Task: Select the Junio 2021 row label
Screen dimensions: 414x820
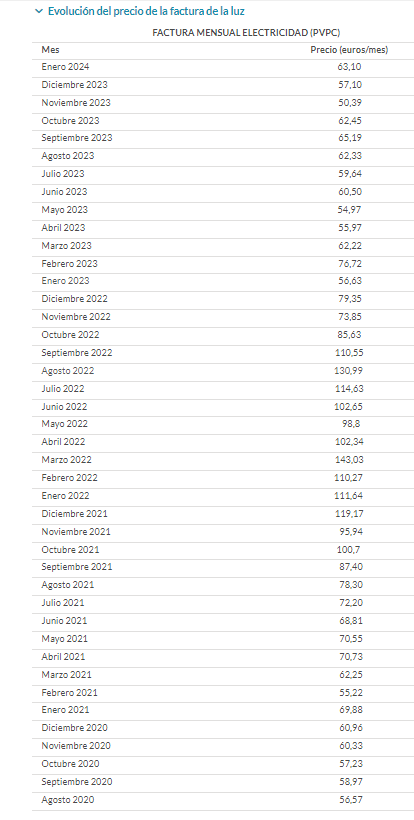Action: pyautogui.click(x=64, y=621)
